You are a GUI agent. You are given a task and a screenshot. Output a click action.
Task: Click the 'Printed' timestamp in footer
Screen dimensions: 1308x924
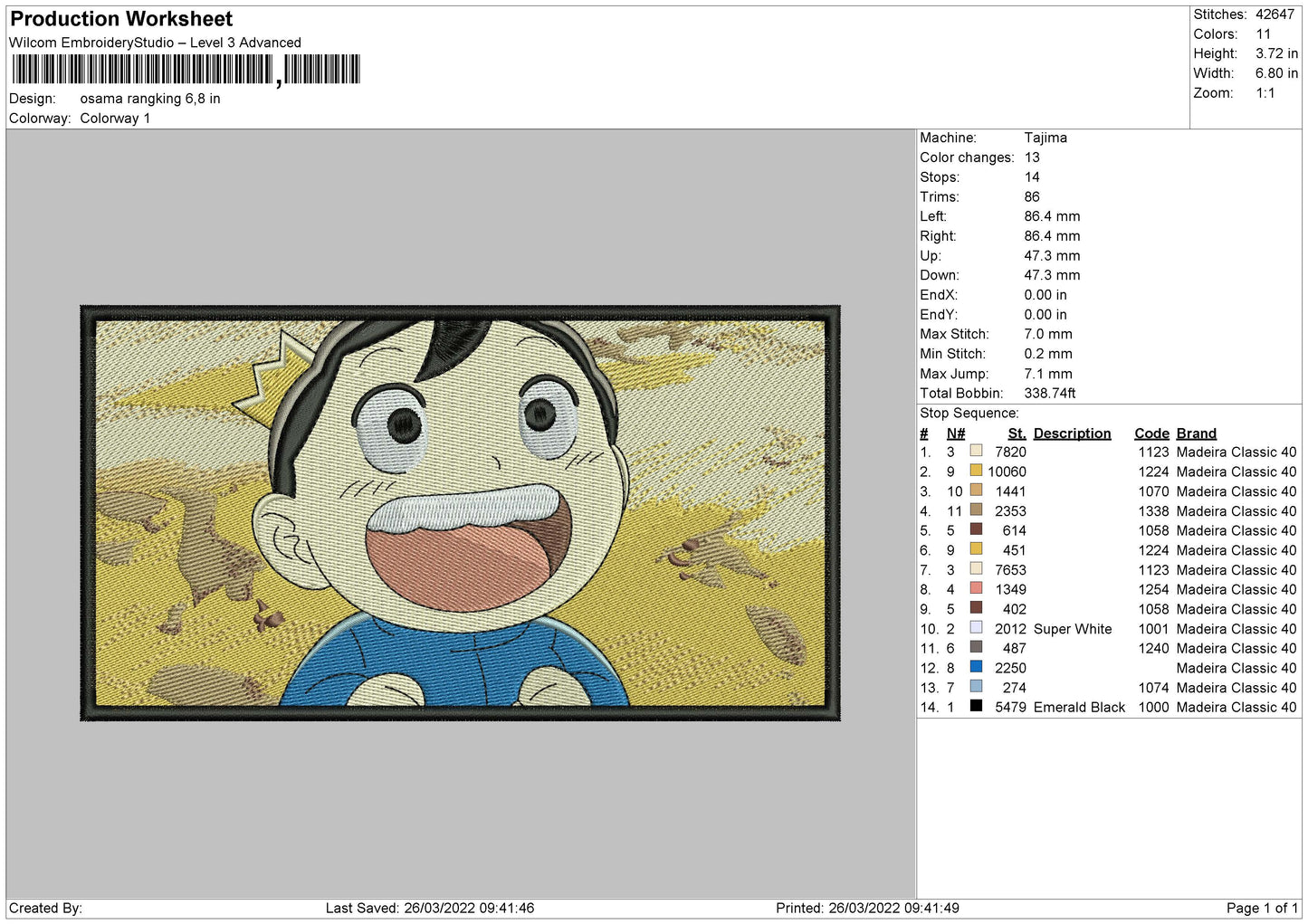(867, 909)
